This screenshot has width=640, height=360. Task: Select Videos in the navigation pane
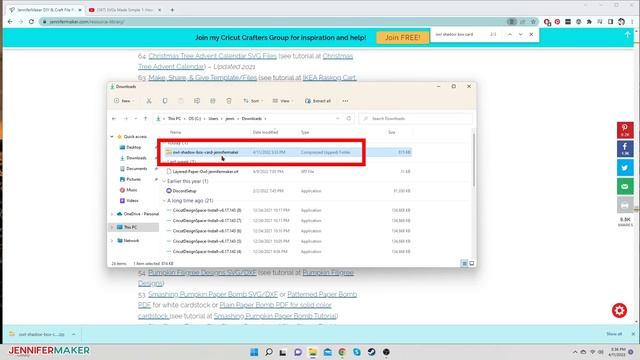[x=132, y=200]
